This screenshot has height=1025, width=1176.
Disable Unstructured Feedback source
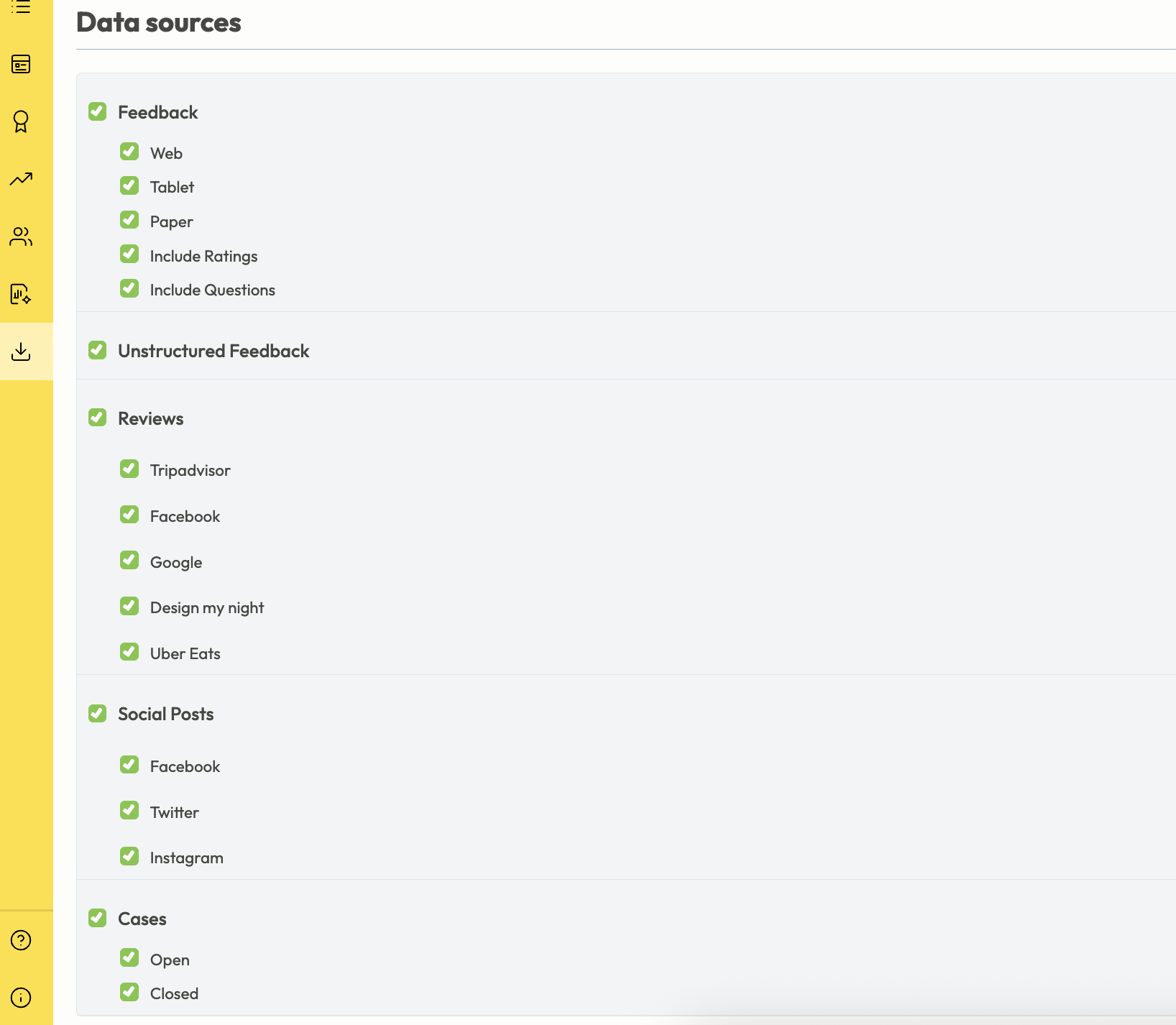pyautogui.click(x=97, y=350)
